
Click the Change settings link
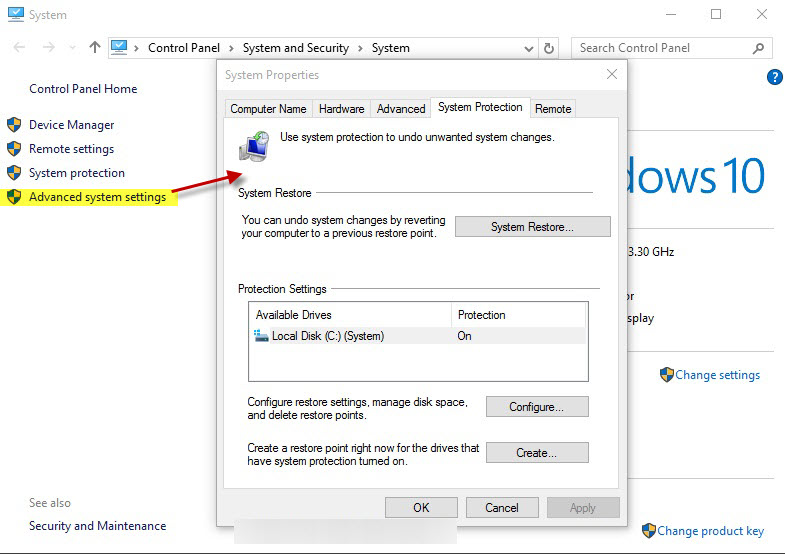click(x=717, y=375)
